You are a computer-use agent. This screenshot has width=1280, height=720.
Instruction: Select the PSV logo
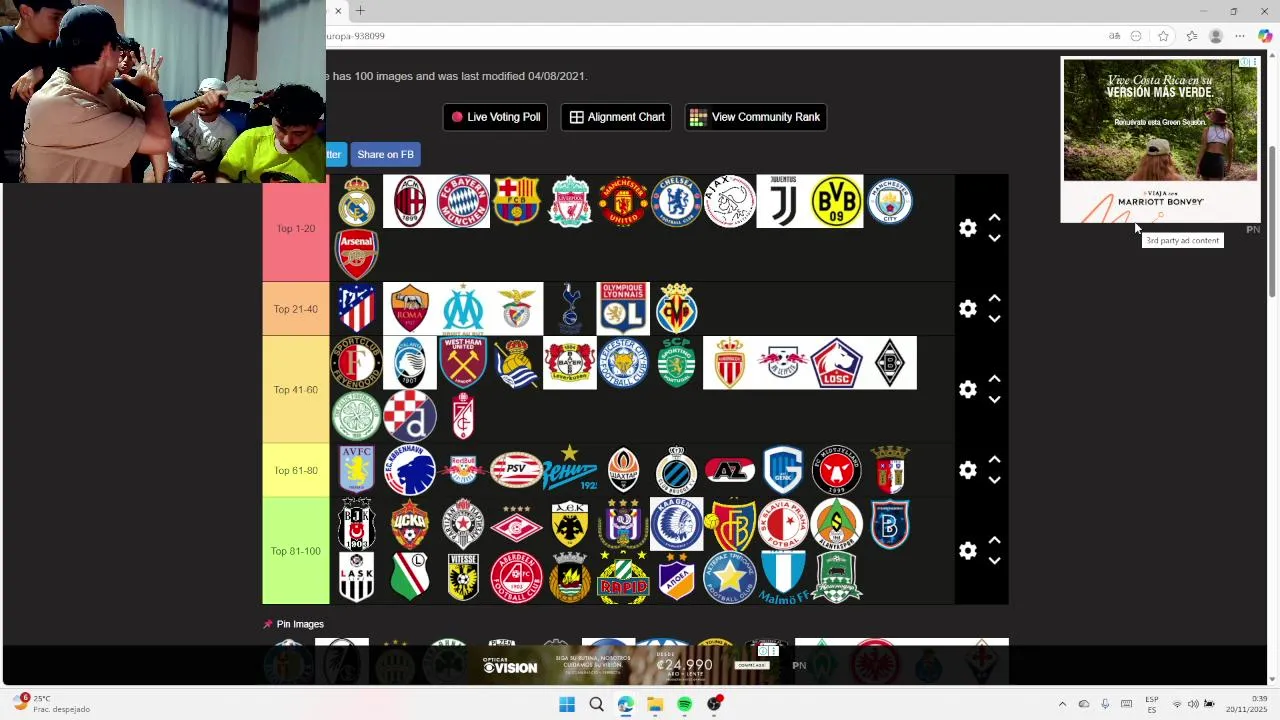517,470
